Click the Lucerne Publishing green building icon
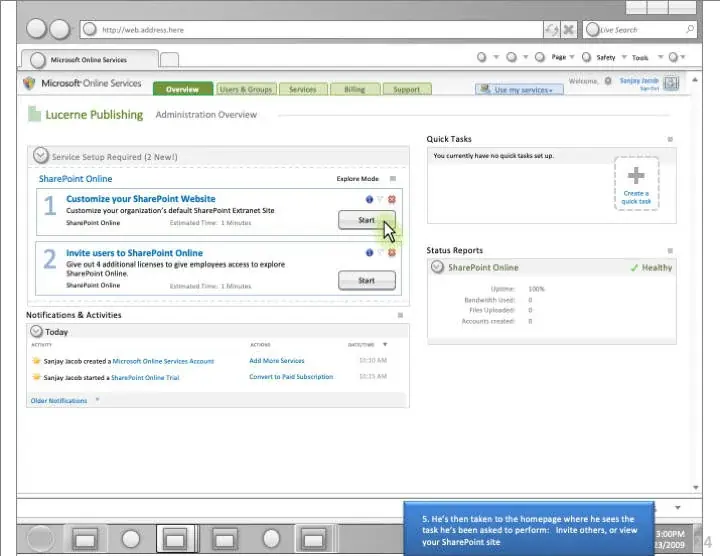The image size is (720, 556). pyautogui.click(x=34, y=114)
